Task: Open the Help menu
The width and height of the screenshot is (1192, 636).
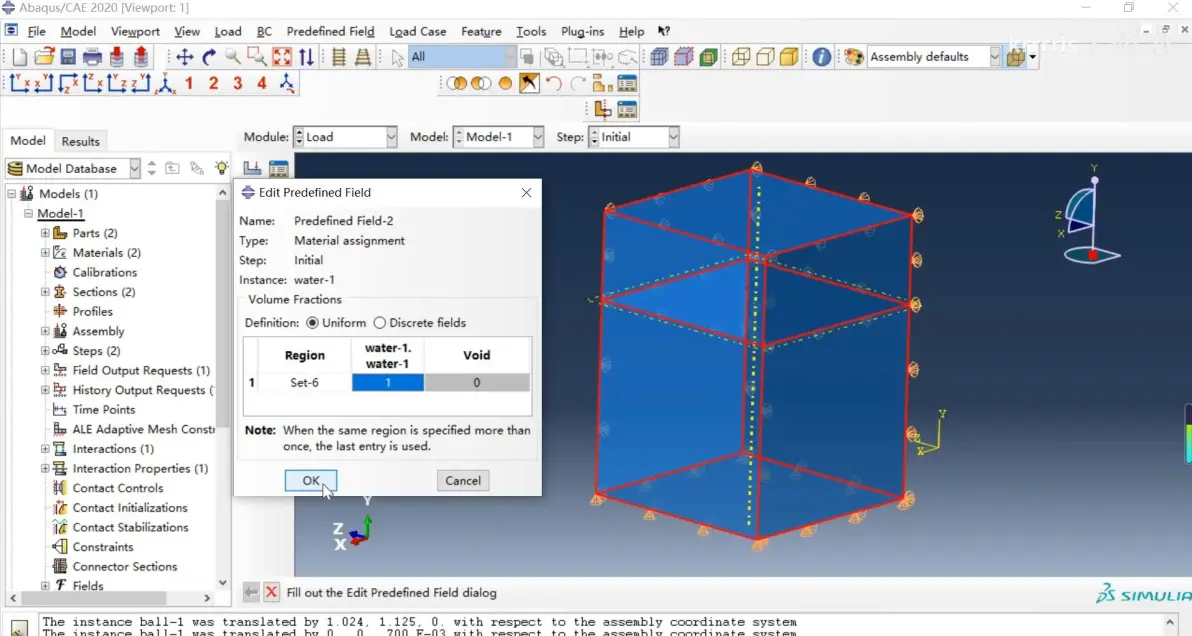Action: pyautogui.click(x=631, y=31)
